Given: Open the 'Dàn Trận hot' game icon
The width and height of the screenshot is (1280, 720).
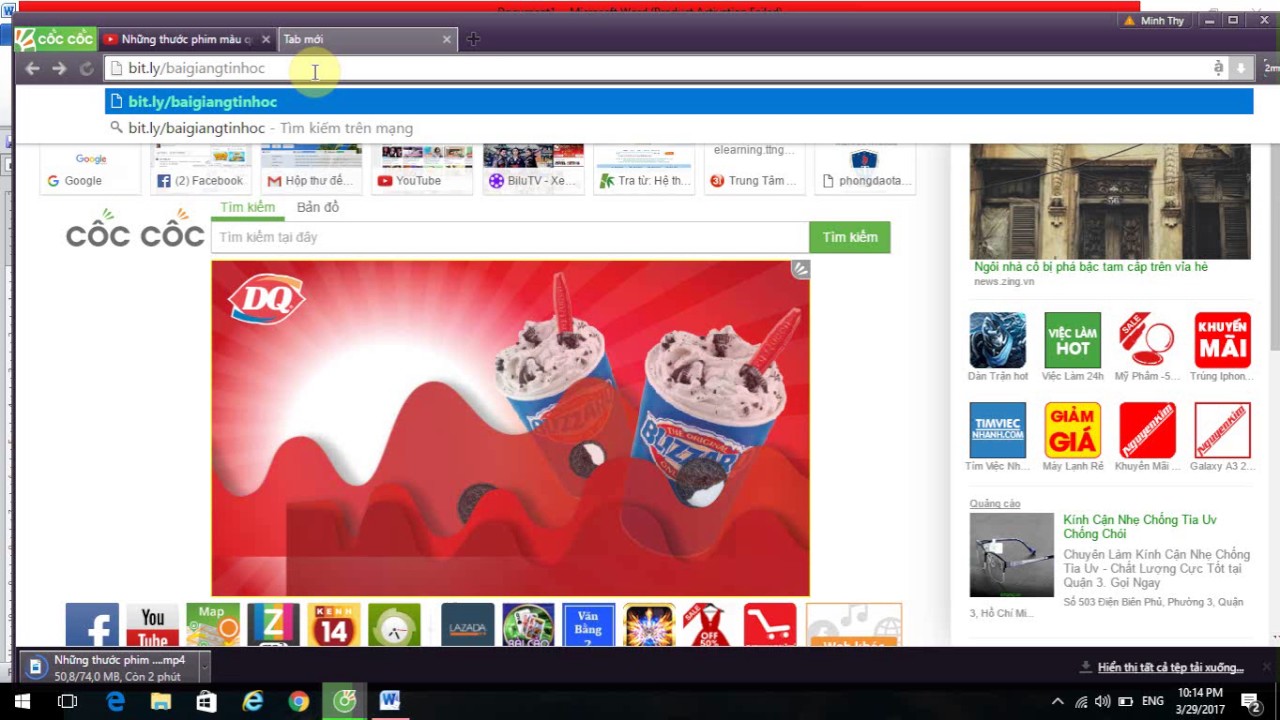Looking at the screenshot, I should click(997, 340).
